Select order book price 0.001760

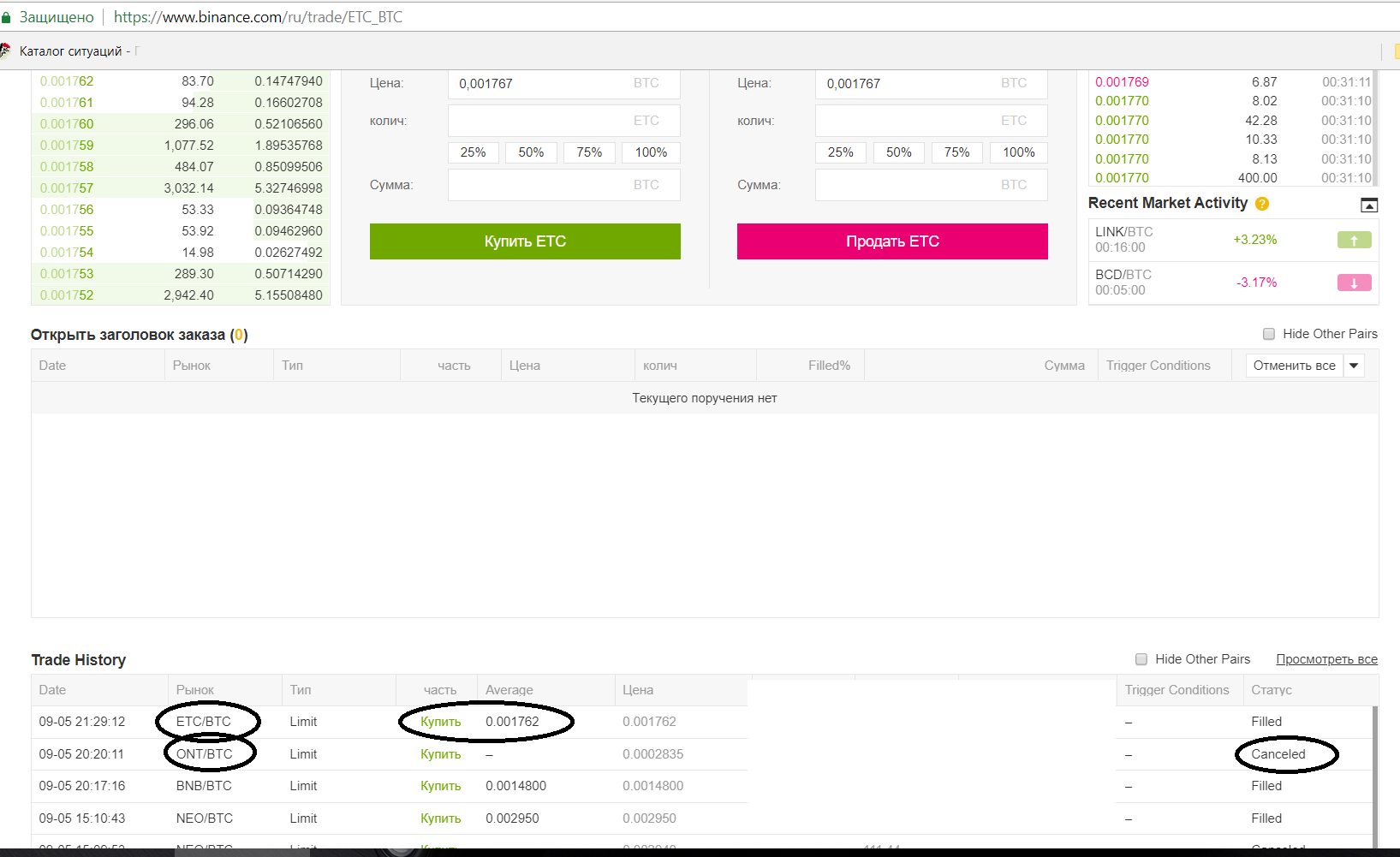[x=67, y=124]
